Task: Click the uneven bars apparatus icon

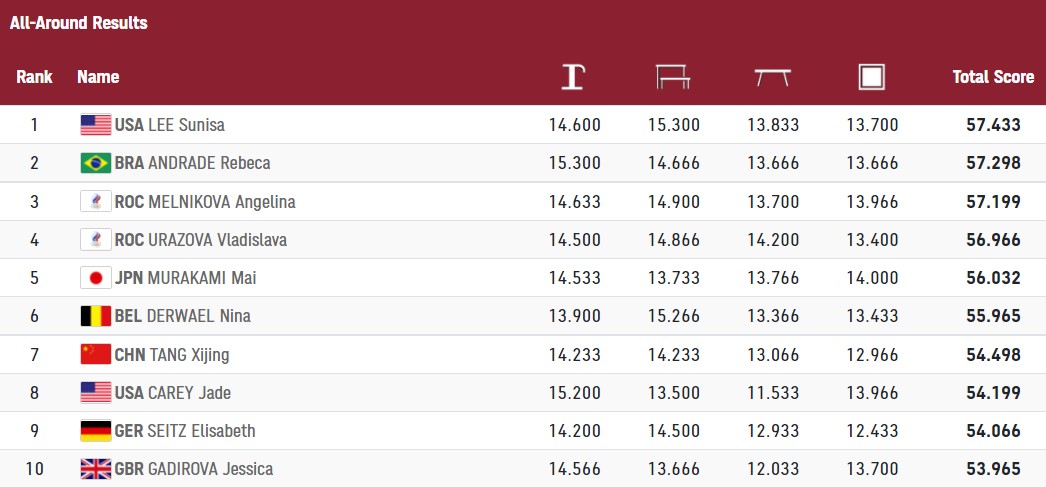Action: tap(673, 77)
